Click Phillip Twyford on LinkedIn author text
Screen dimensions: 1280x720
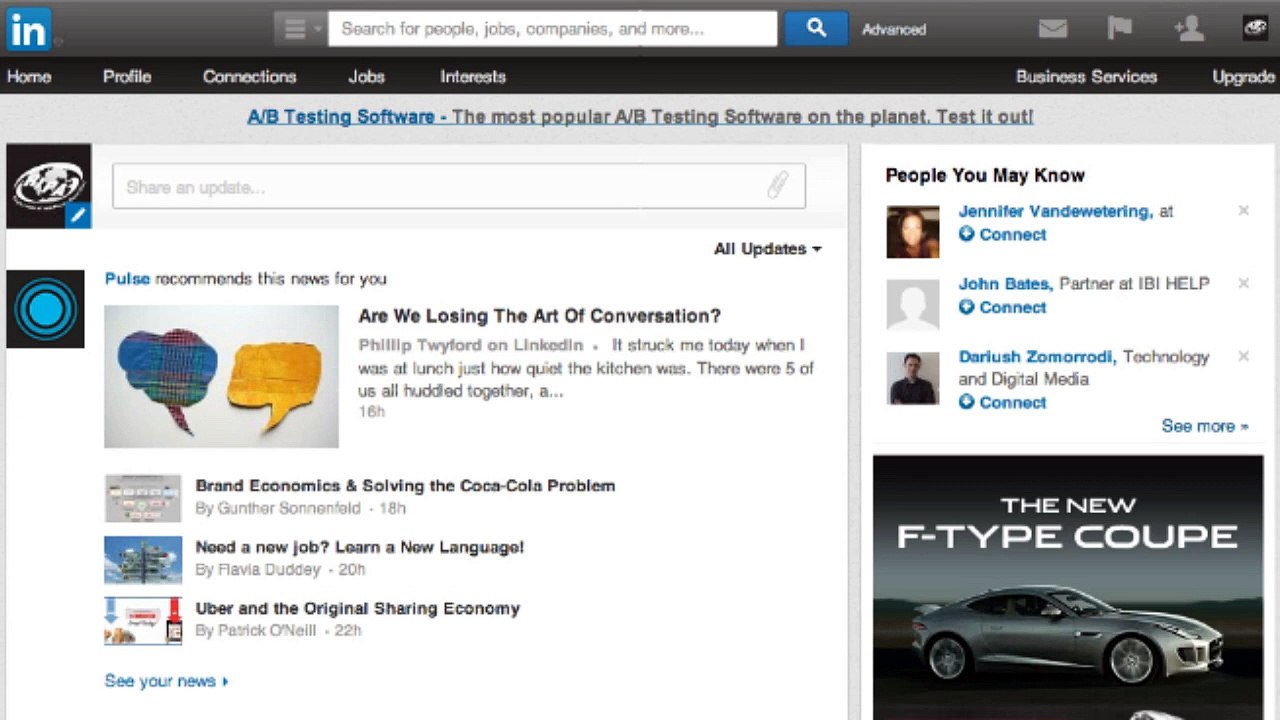471,345
